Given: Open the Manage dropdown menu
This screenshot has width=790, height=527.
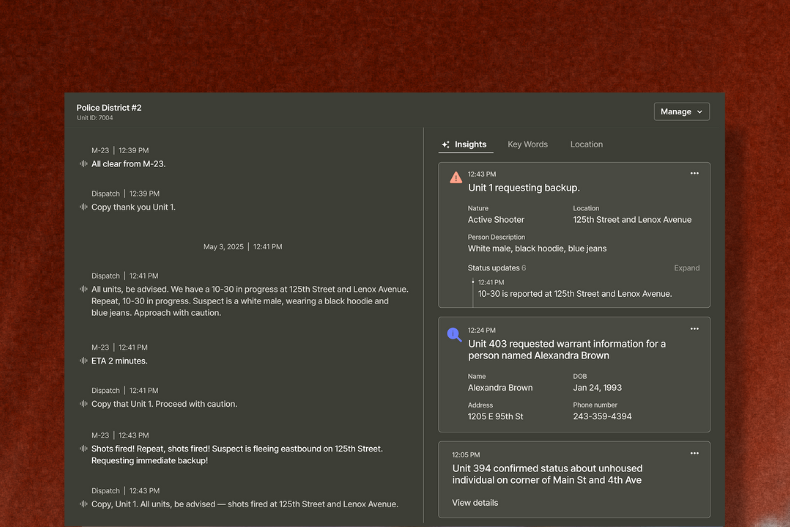Looking at the screenshot, I should [x=681, y=112].
